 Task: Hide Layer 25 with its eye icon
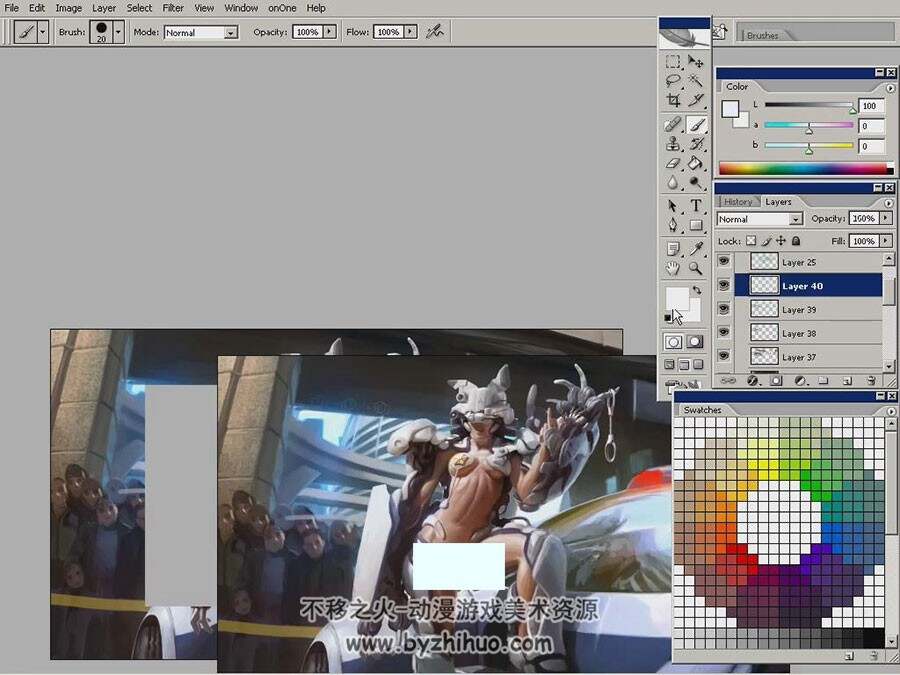pos(724,261)
